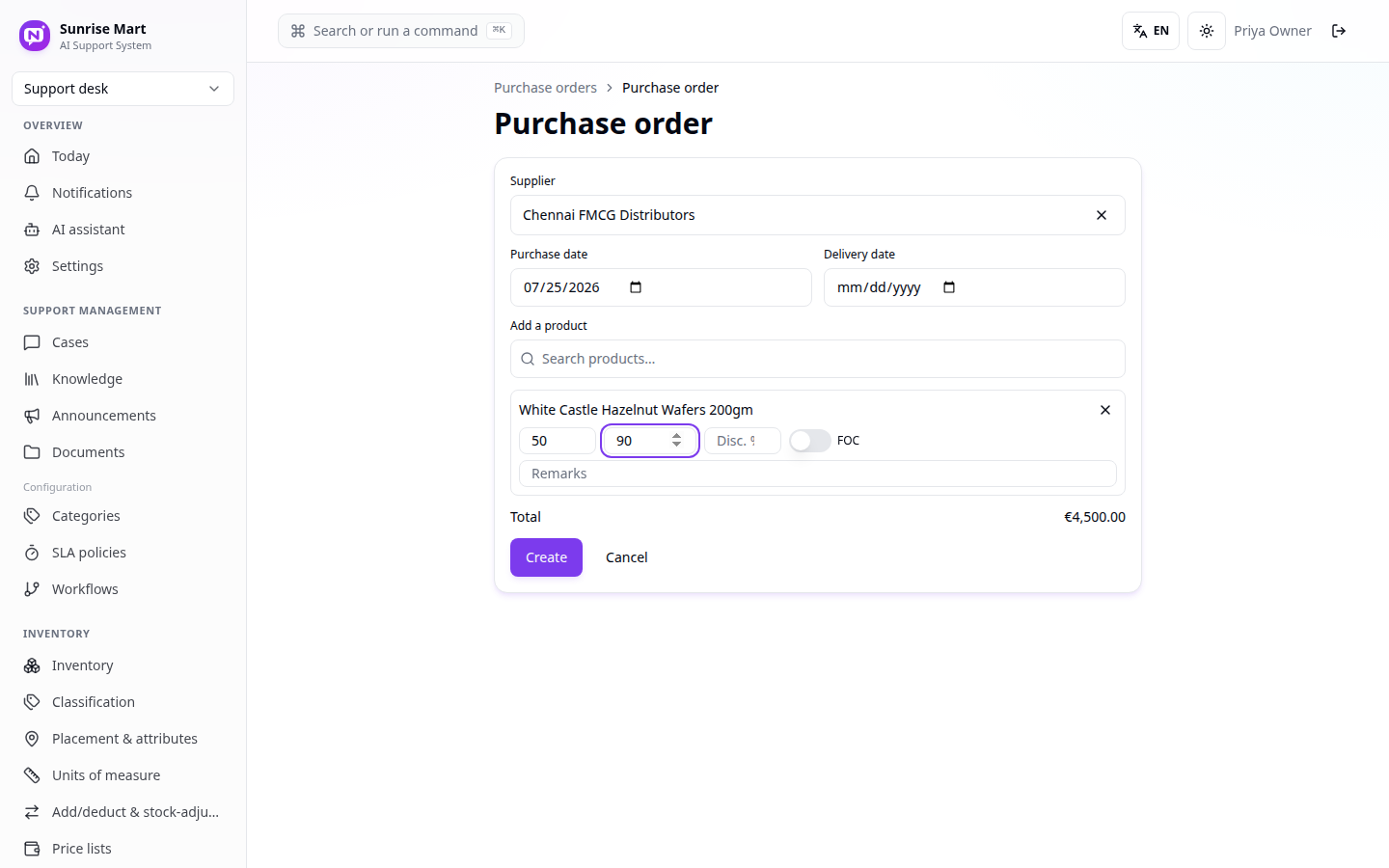Open the language selector EN button
This screenshot has width=1389, height=868.
(1151, 31)
